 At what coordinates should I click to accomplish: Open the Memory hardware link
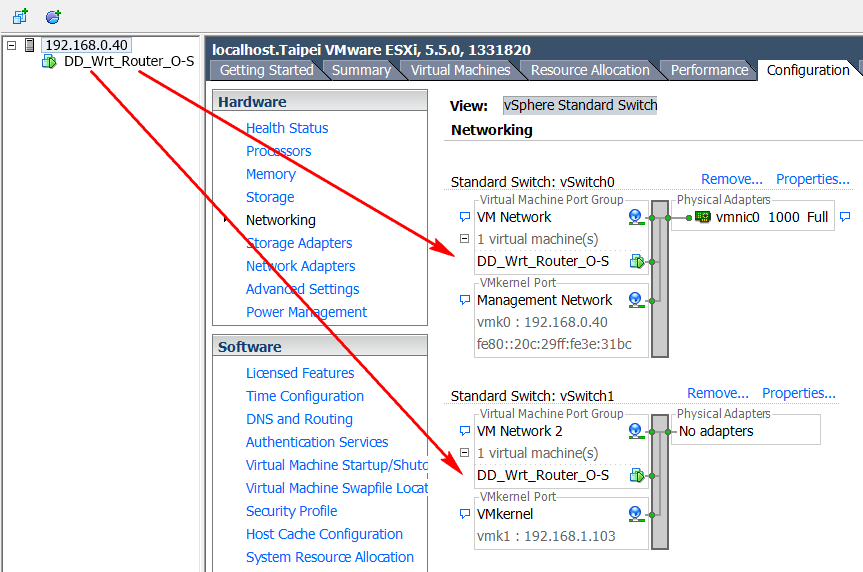pos(271,174)
